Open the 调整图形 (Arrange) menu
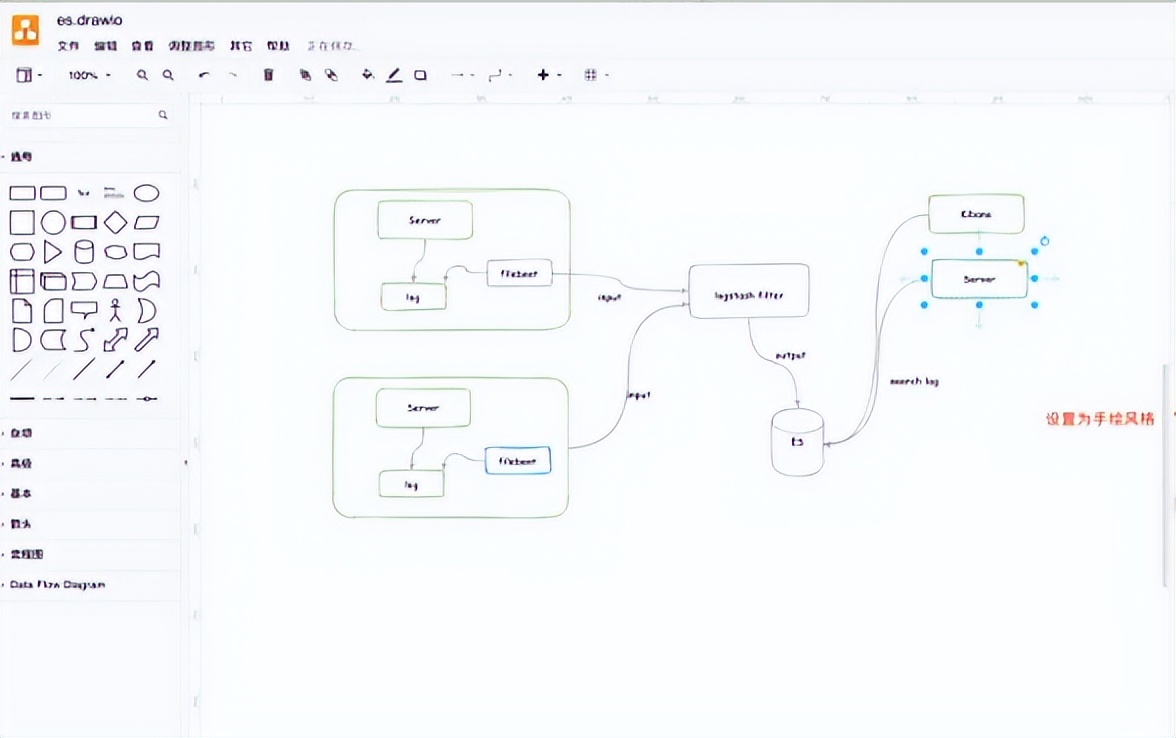1176x738 pixels. tap(191, 46)
